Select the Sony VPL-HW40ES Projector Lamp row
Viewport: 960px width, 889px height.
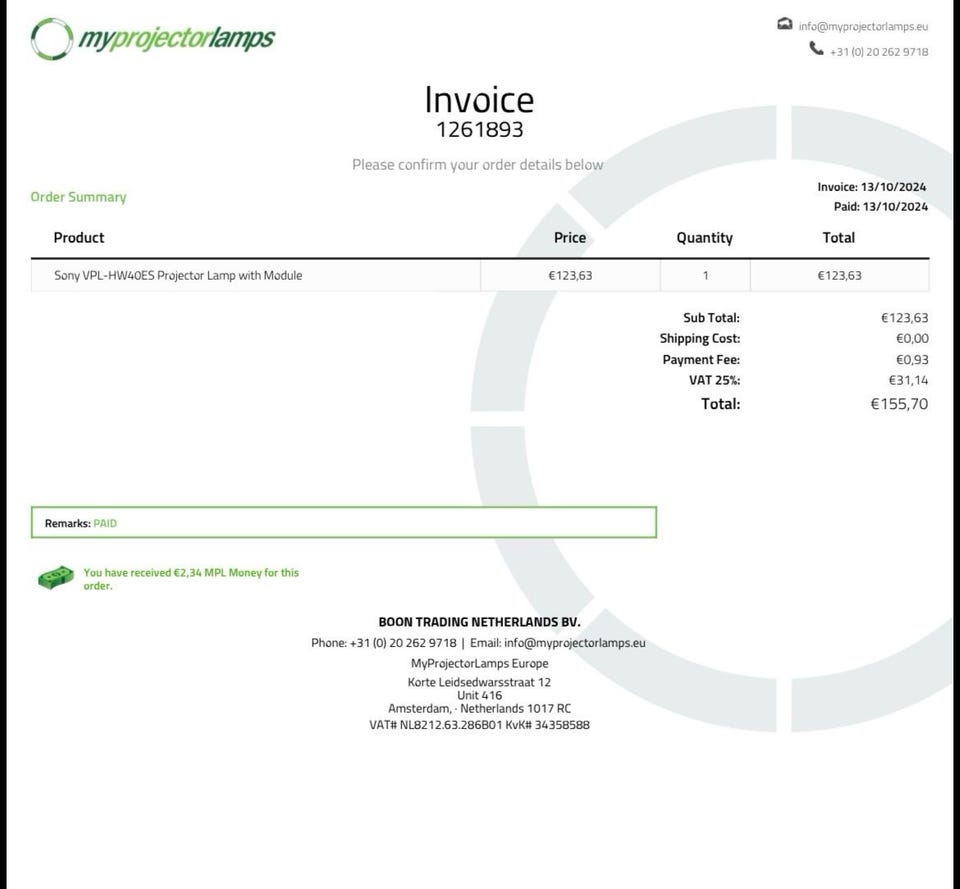coord(480,276)
